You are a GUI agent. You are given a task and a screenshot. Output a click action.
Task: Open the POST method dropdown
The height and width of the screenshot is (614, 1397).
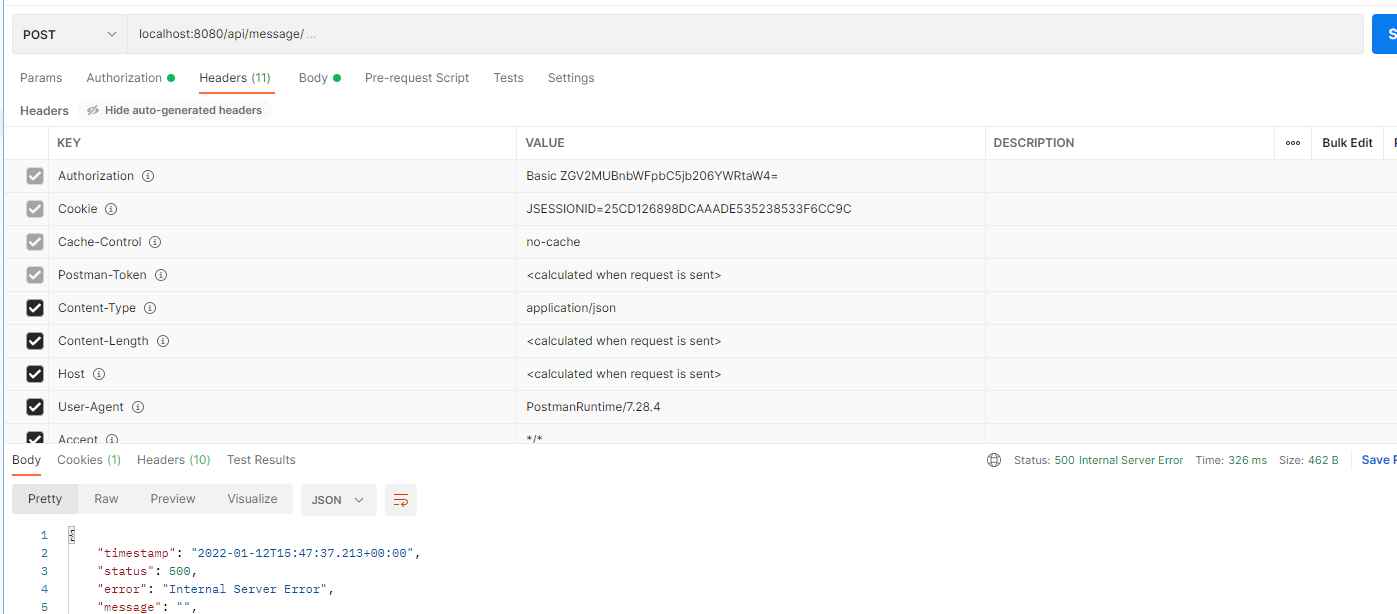click(69, 34)
